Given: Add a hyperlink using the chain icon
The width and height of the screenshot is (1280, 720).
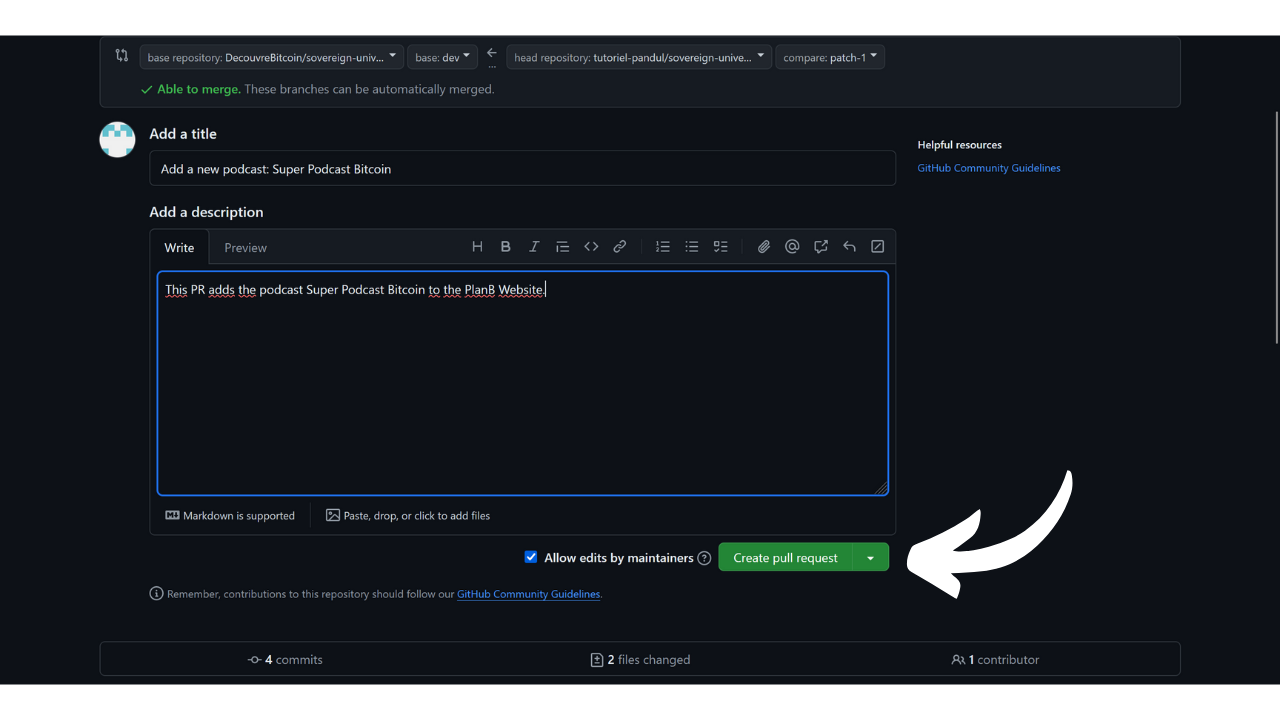Looking at the screenshot, I should 620,247.
